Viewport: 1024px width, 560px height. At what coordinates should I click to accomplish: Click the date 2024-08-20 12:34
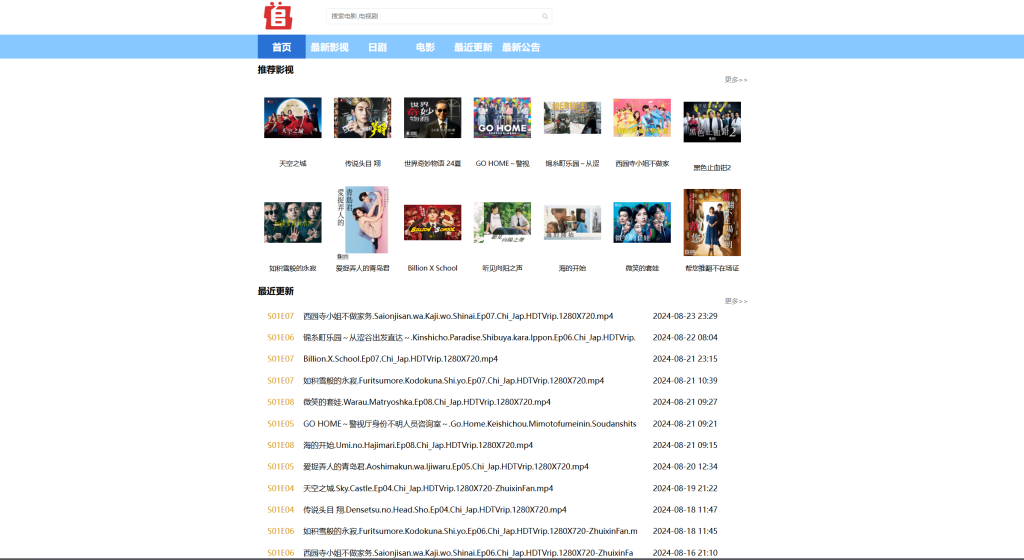point(685,467)
